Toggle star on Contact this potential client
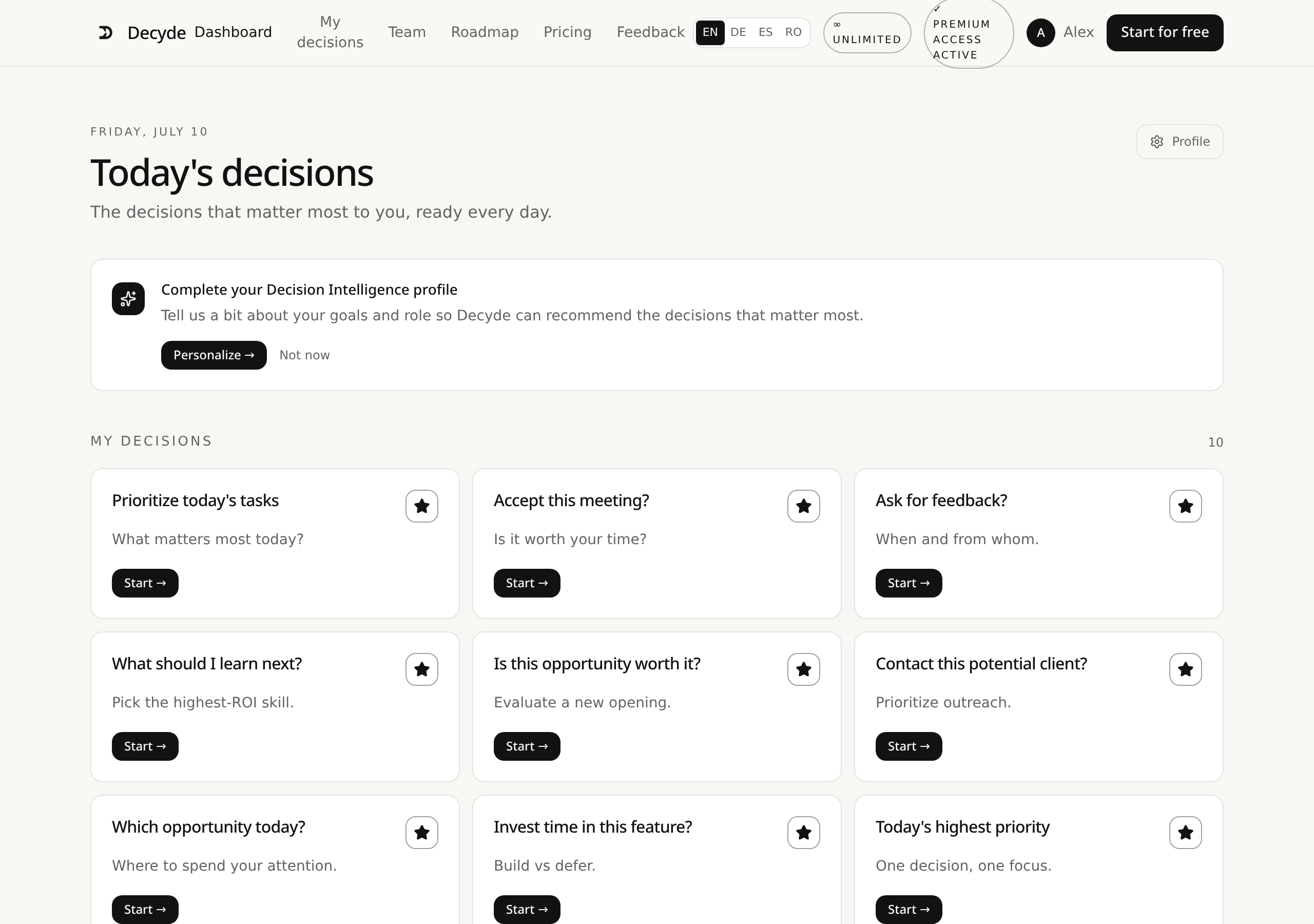This screenshot has height=924, width=1314. tap(1185, 669)
